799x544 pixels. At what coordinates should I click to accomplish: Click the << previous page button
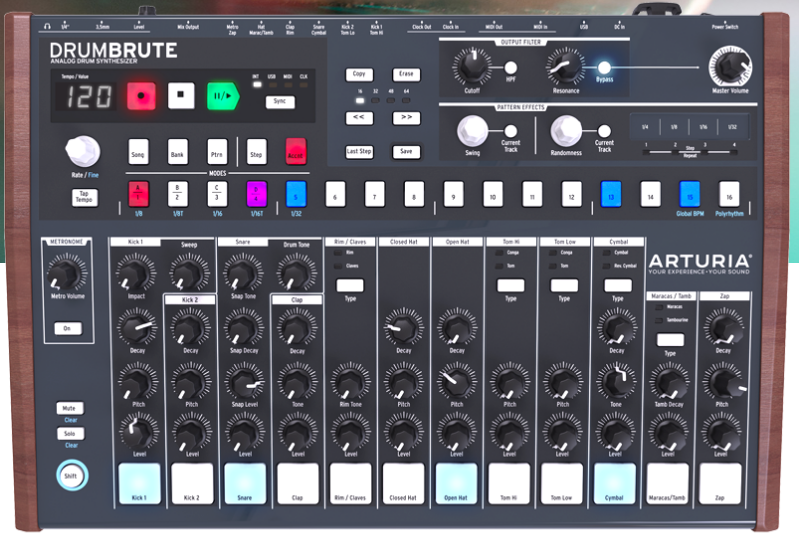coord(359,118)
